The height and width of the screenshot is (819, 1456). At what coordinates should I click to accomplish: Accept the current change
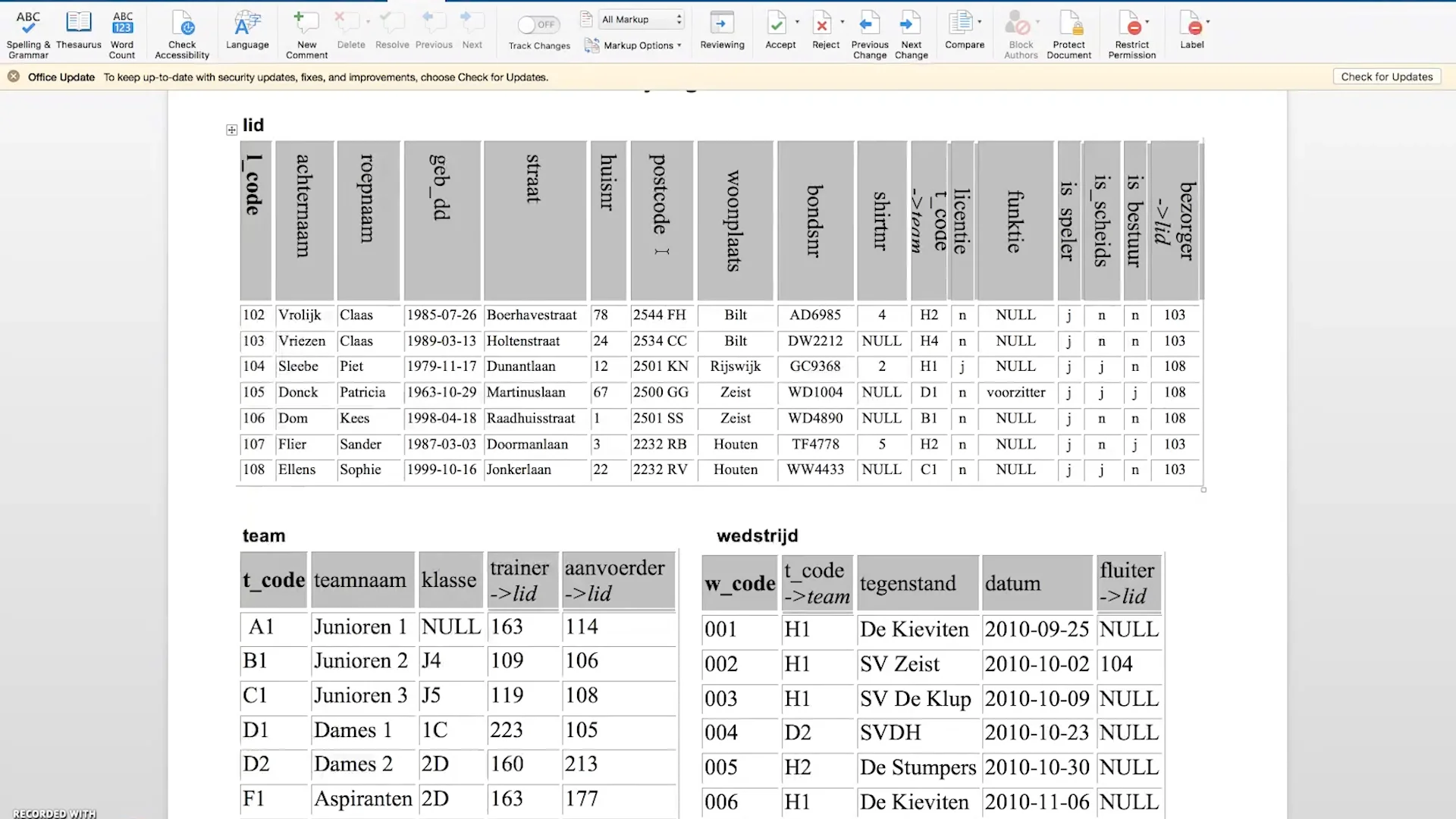pyautogui.click(x=777, y=32)
